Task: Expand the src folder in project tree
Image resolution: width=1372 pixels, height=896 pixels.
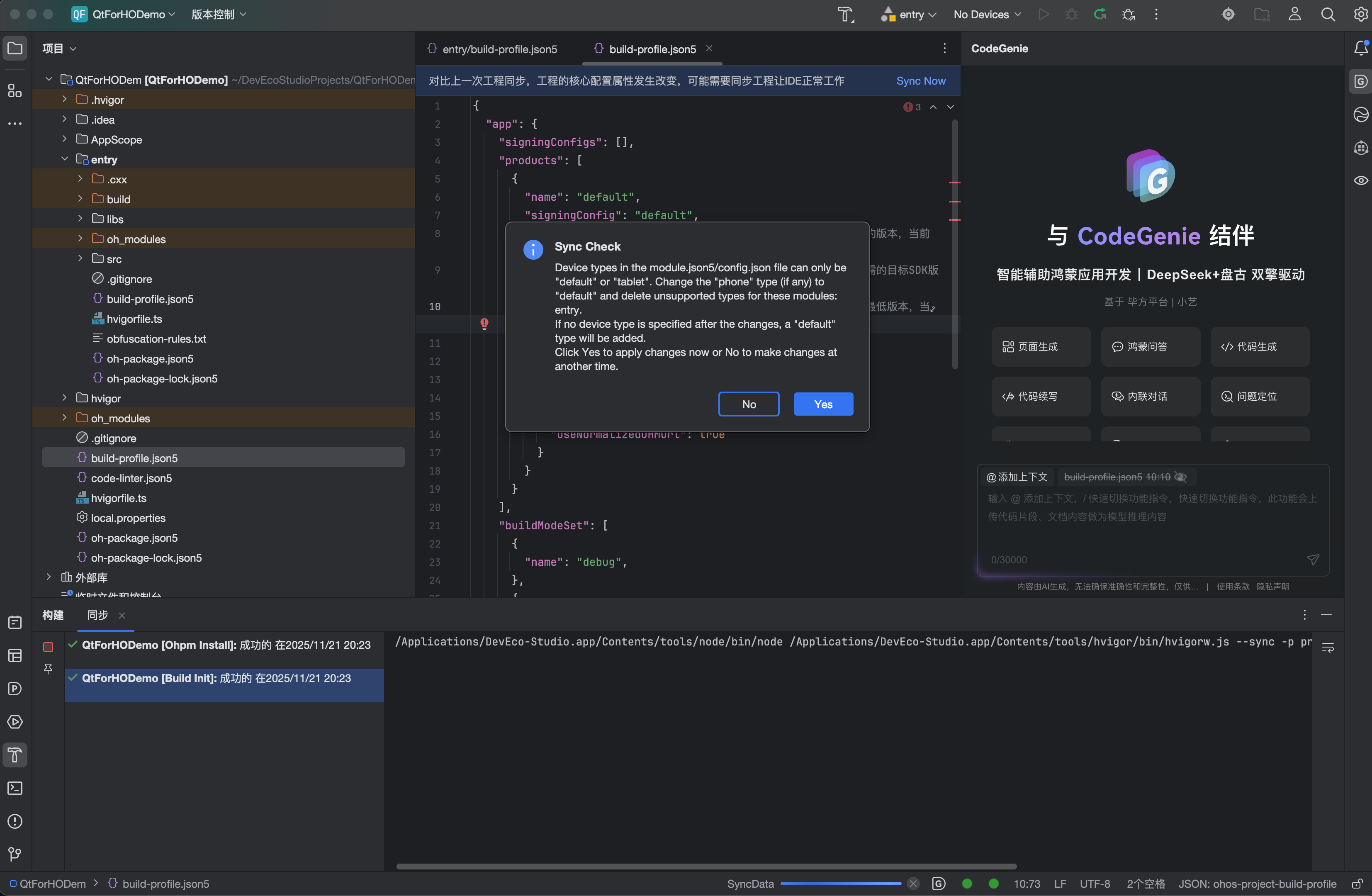Action: tap(80, 259)
